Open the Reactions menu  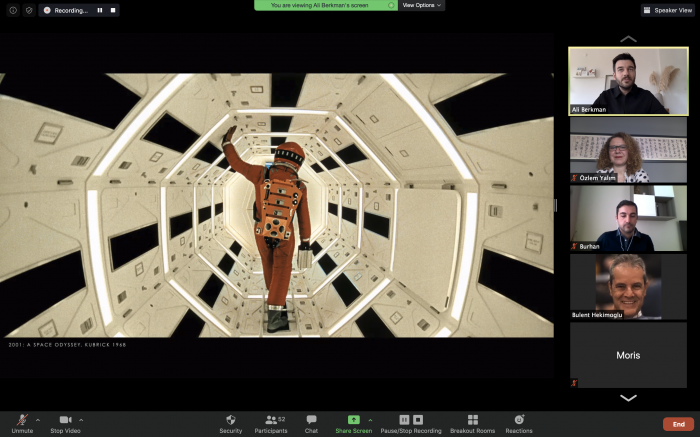tap(519, 424)
